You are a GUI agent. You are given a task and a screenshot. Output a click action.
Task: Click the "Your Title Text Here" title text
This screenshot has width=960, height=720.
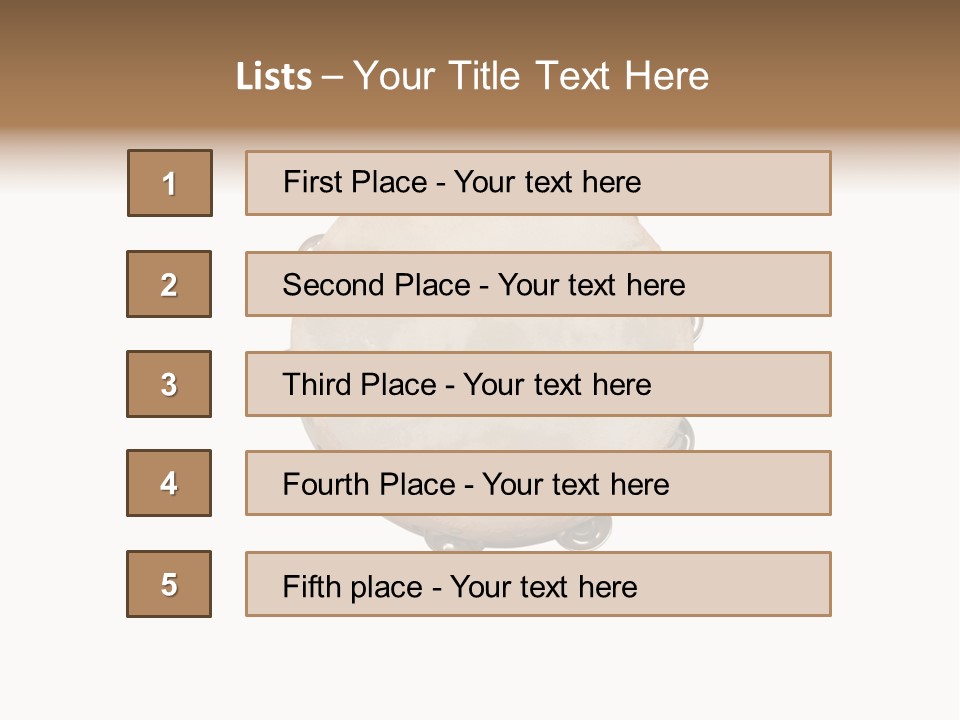pos(531,76)
